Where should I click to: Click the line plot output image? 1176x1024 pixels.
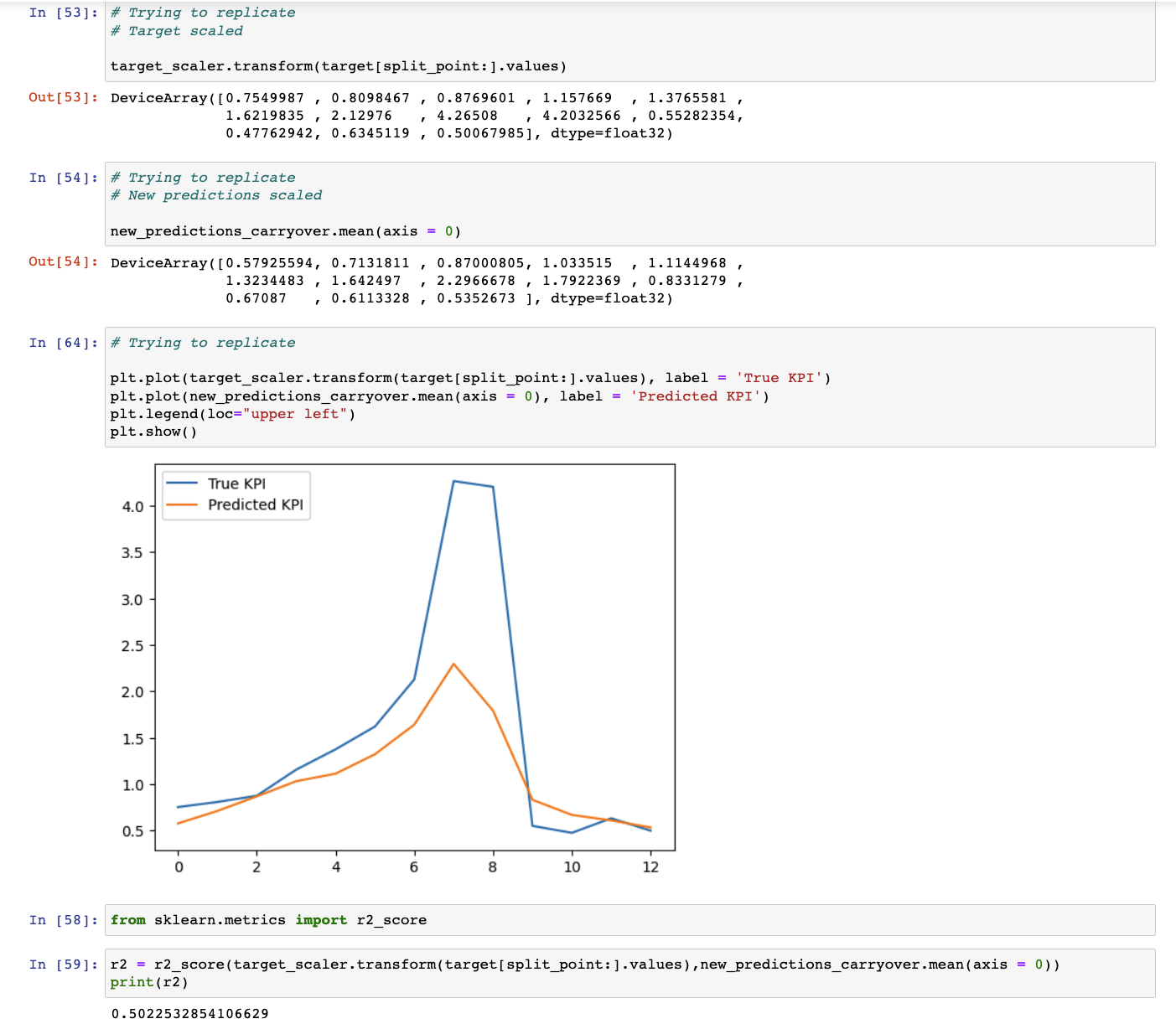point(396,670)
